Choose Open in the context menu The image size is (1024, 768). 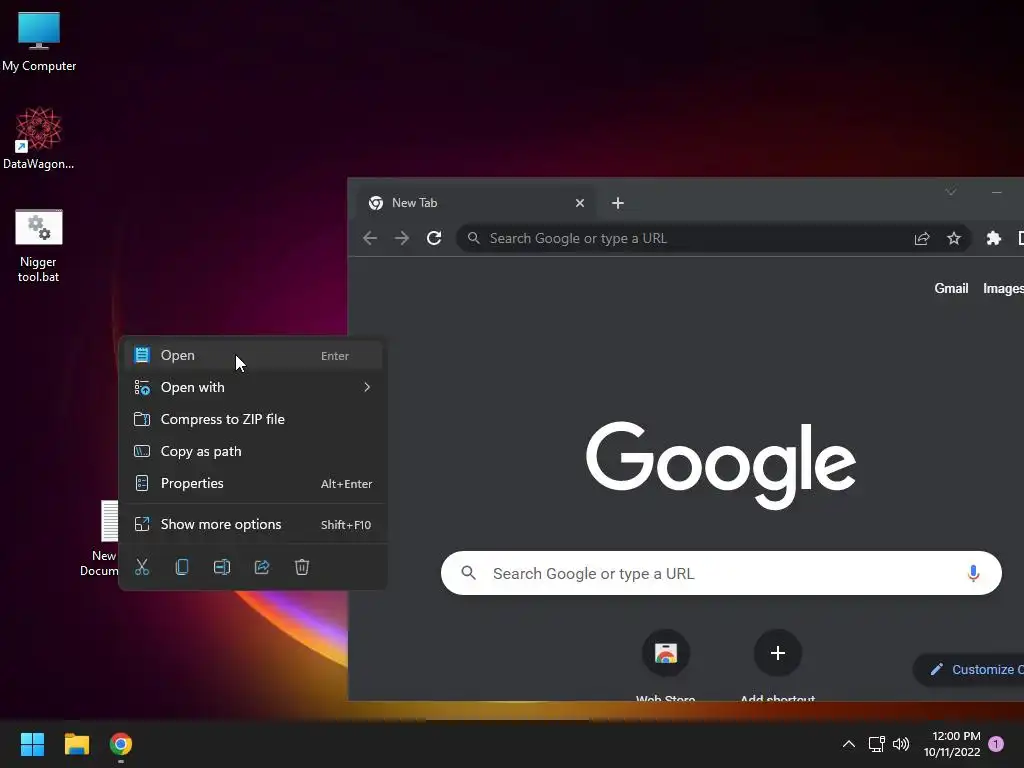tap(253, 355)
